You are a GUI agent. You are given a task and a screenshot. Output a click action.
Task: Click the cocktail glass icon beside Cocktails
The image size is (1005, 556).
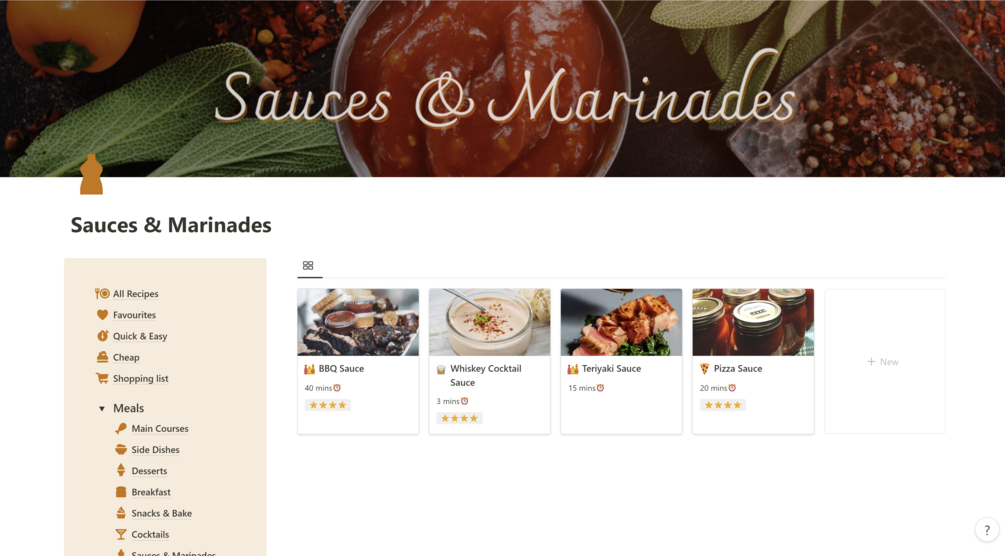[x=121, y=535]
